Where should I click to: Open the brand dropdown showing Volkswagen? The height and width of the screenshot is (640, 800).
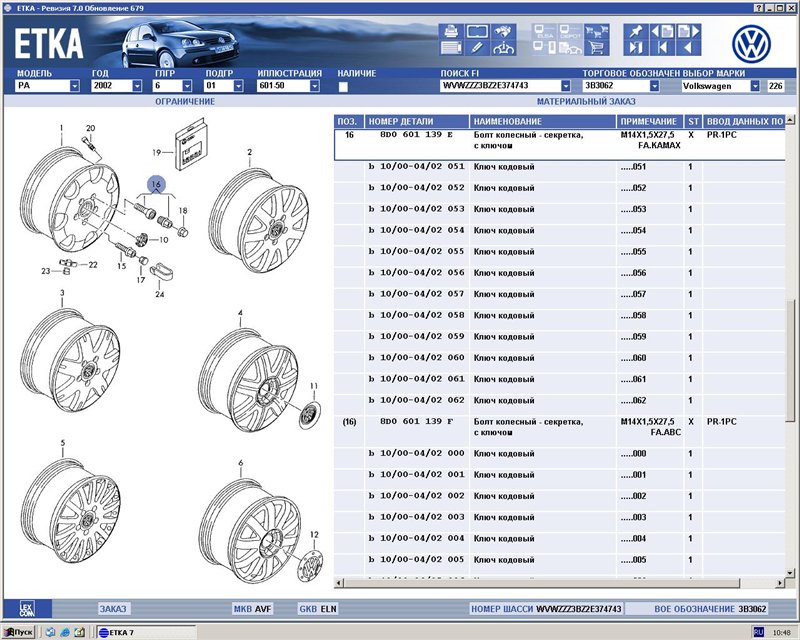[x=755, y=86]
